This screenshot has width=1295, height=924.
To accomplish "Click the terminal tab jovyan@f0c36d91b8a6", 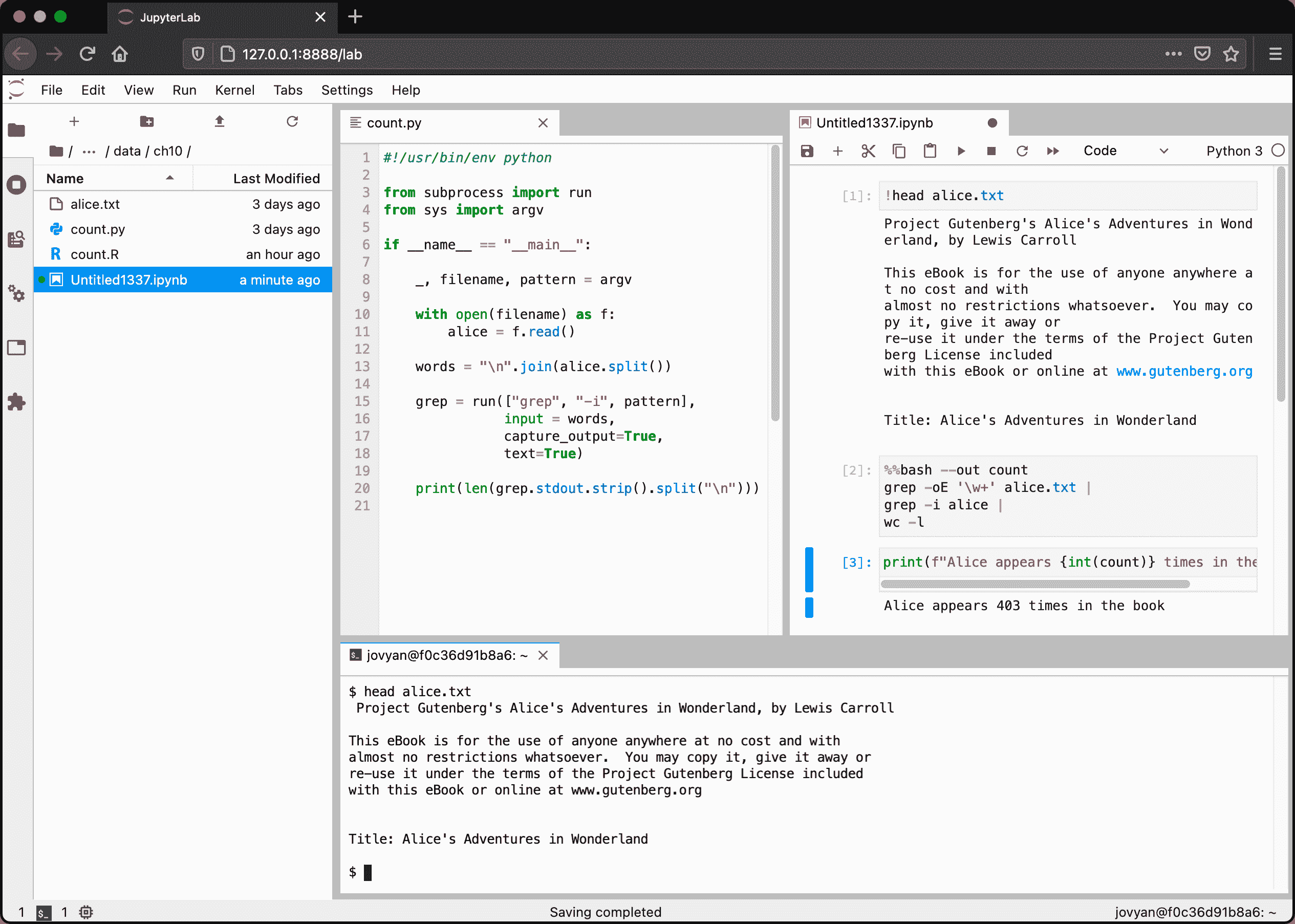I will [441, 655].
